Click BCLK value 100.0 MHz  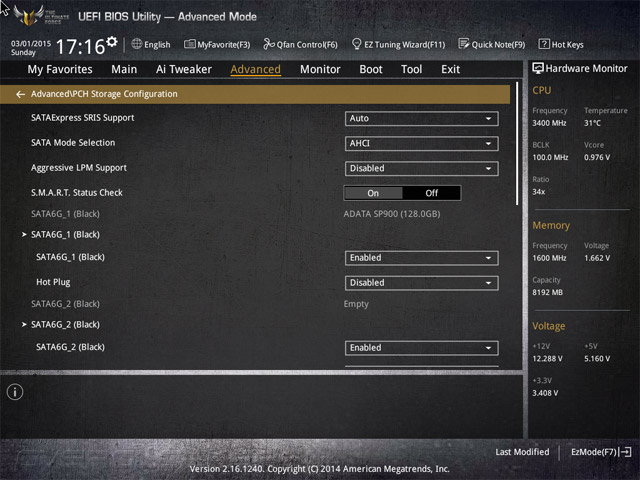tap(550, 157)
